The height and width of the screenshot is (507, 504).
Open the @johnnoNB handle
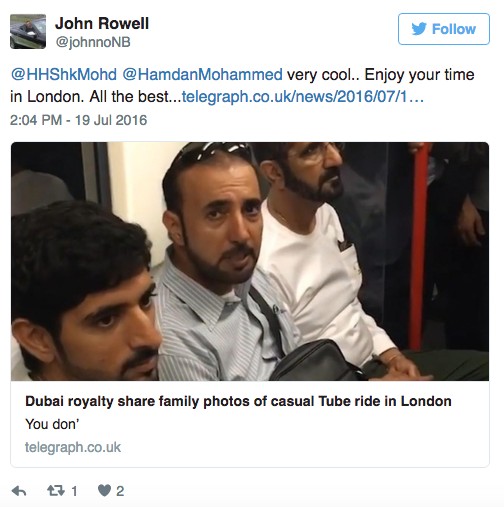[x=93, y=42]
